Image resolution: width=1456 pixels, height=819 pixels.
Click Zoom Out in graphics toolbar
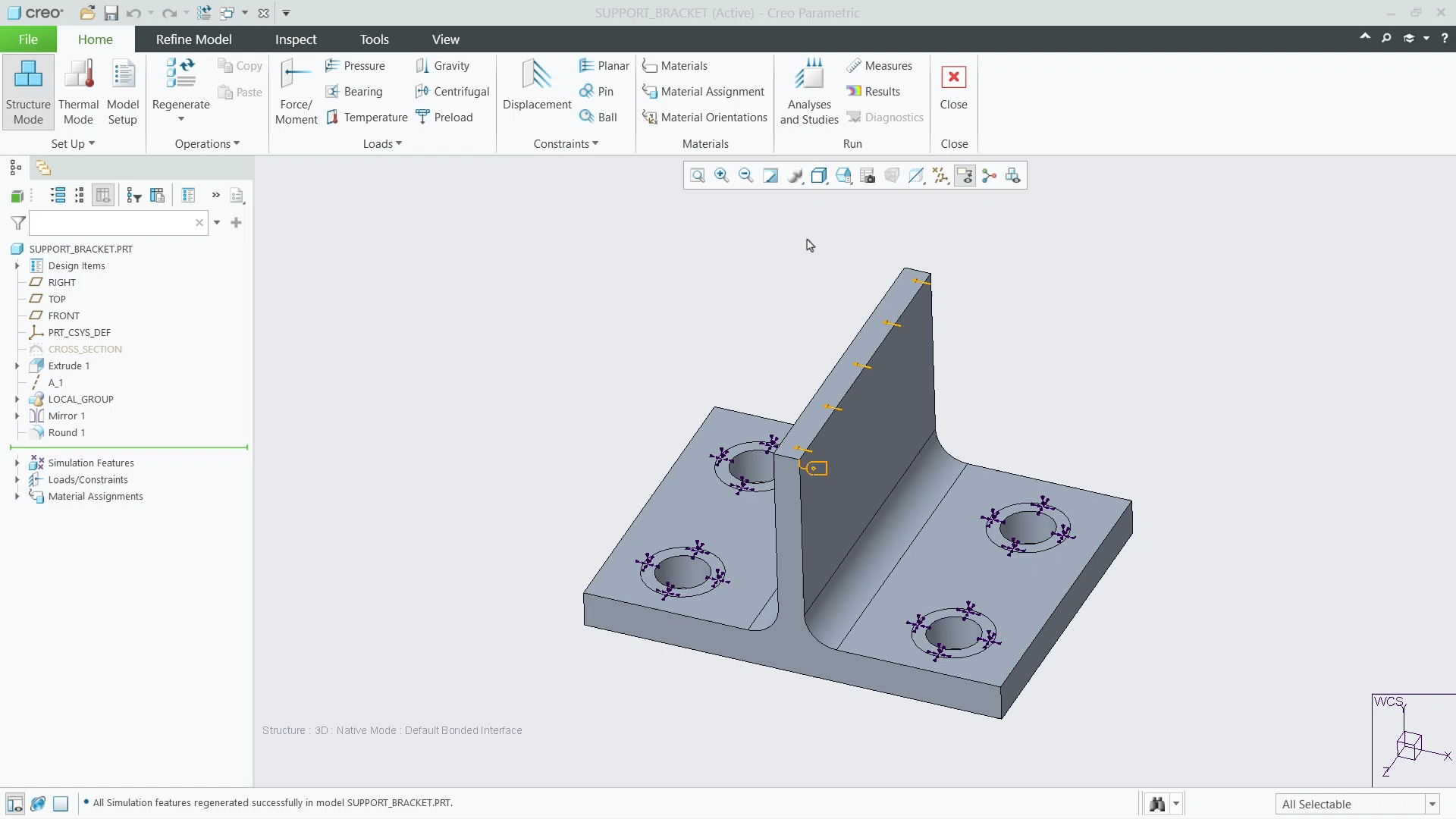[x=746, y=176]
